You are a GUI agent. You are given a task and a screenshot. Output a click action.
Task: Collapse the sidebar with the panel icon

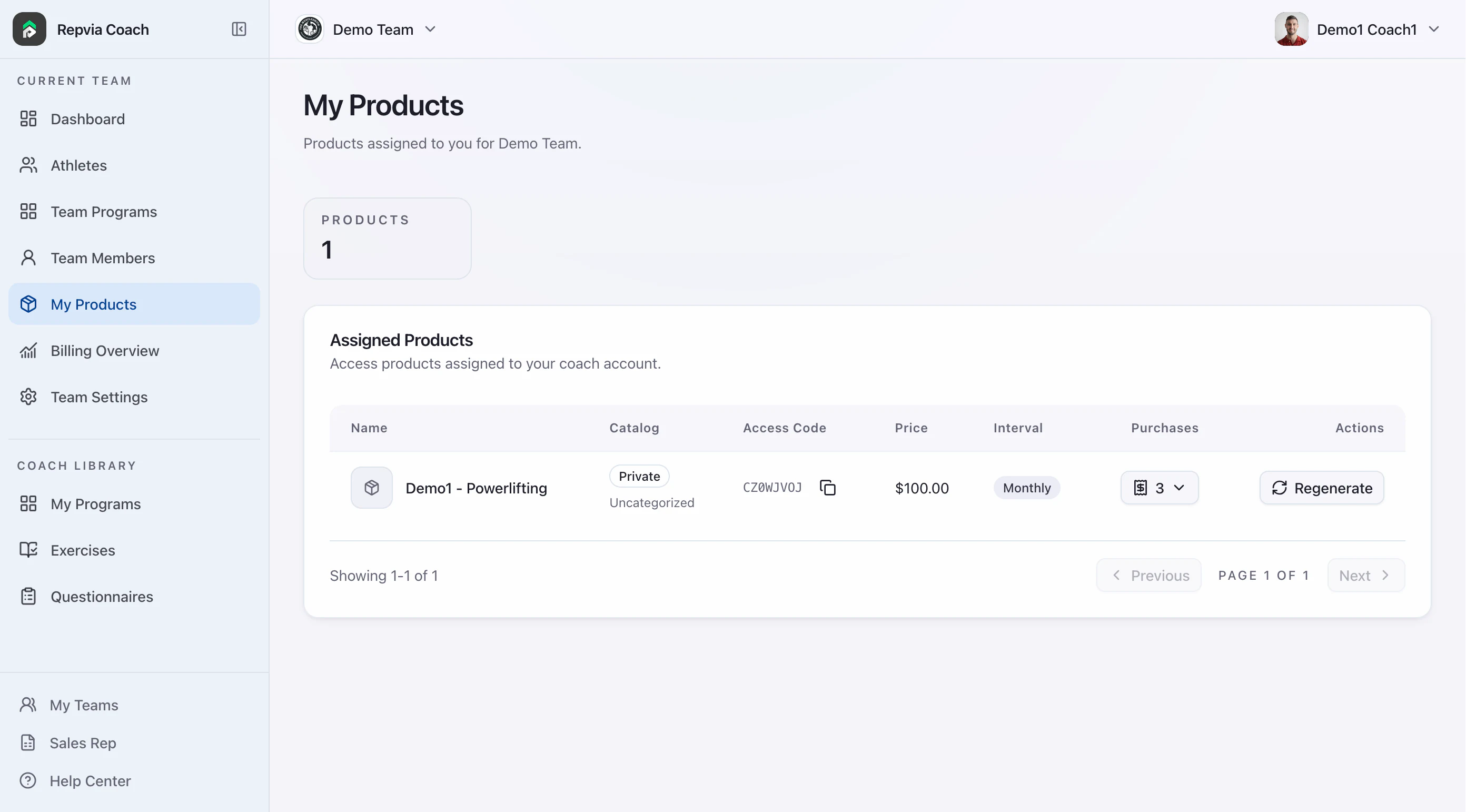pyautogui.click(x=239, y=29)
